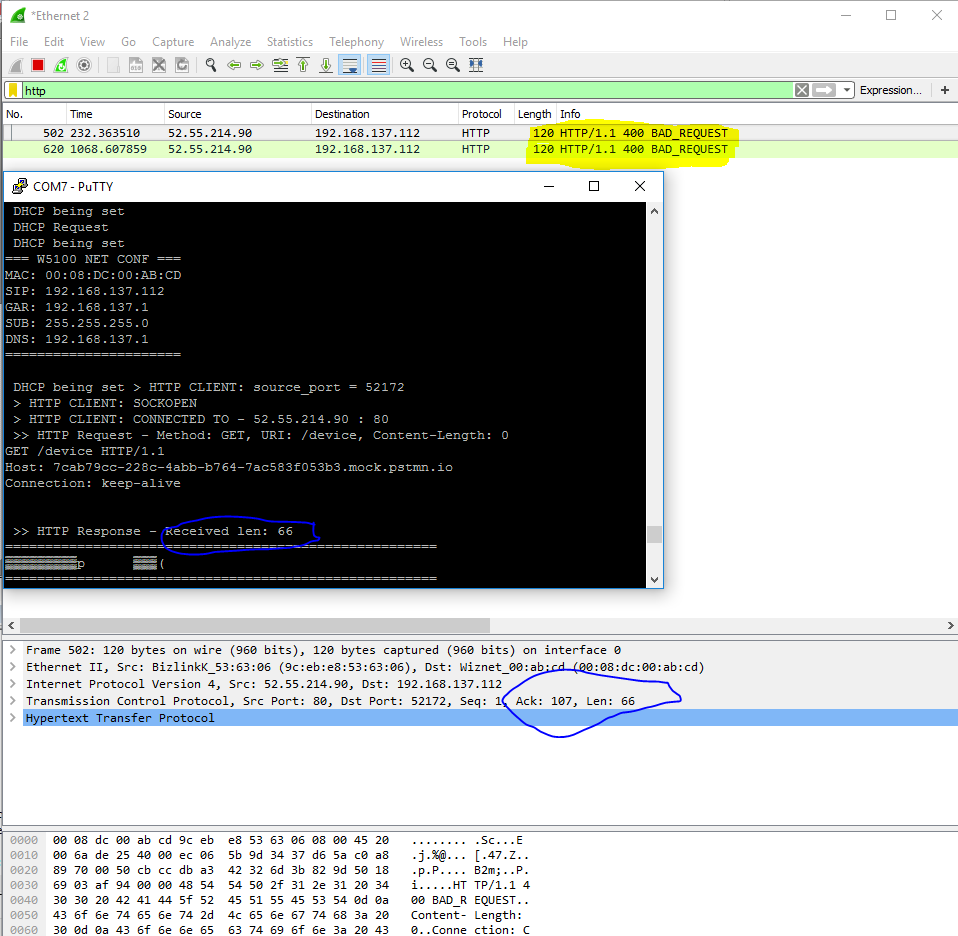
Task: Expand the Frame 502 details row
Action: (x=13, y=650)
